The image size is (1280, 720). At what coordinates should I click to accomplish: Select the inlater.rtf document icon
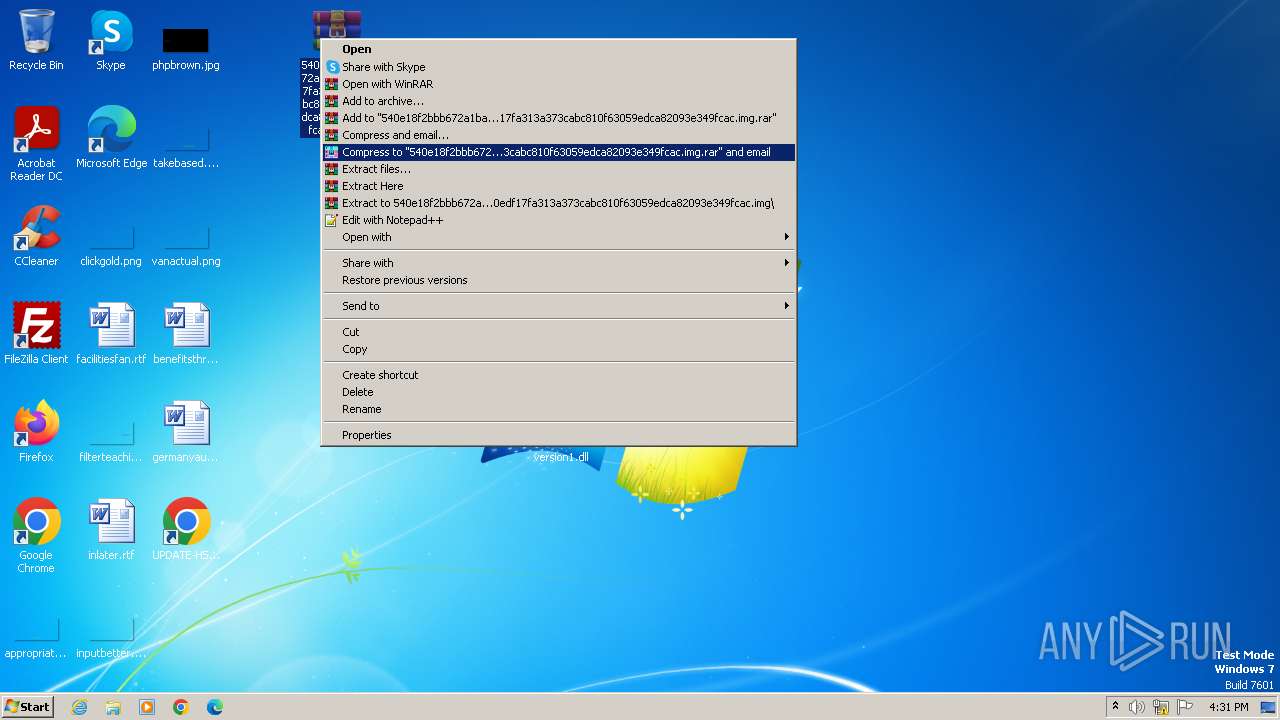[111, 530]
